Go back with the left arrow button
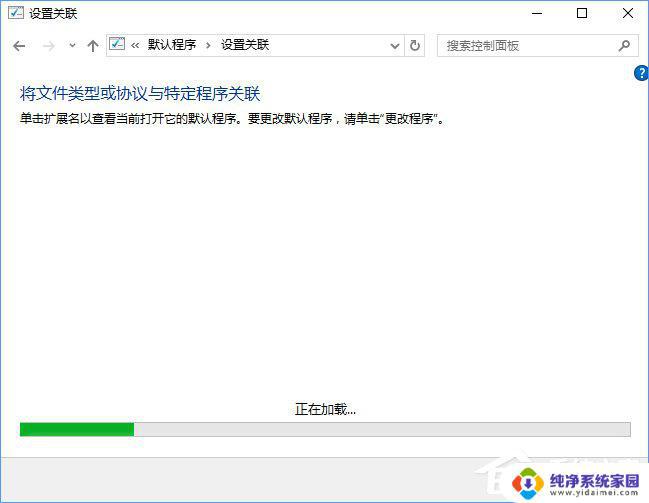This screenshot has width=649, height=503. click(x=19, y=46)
